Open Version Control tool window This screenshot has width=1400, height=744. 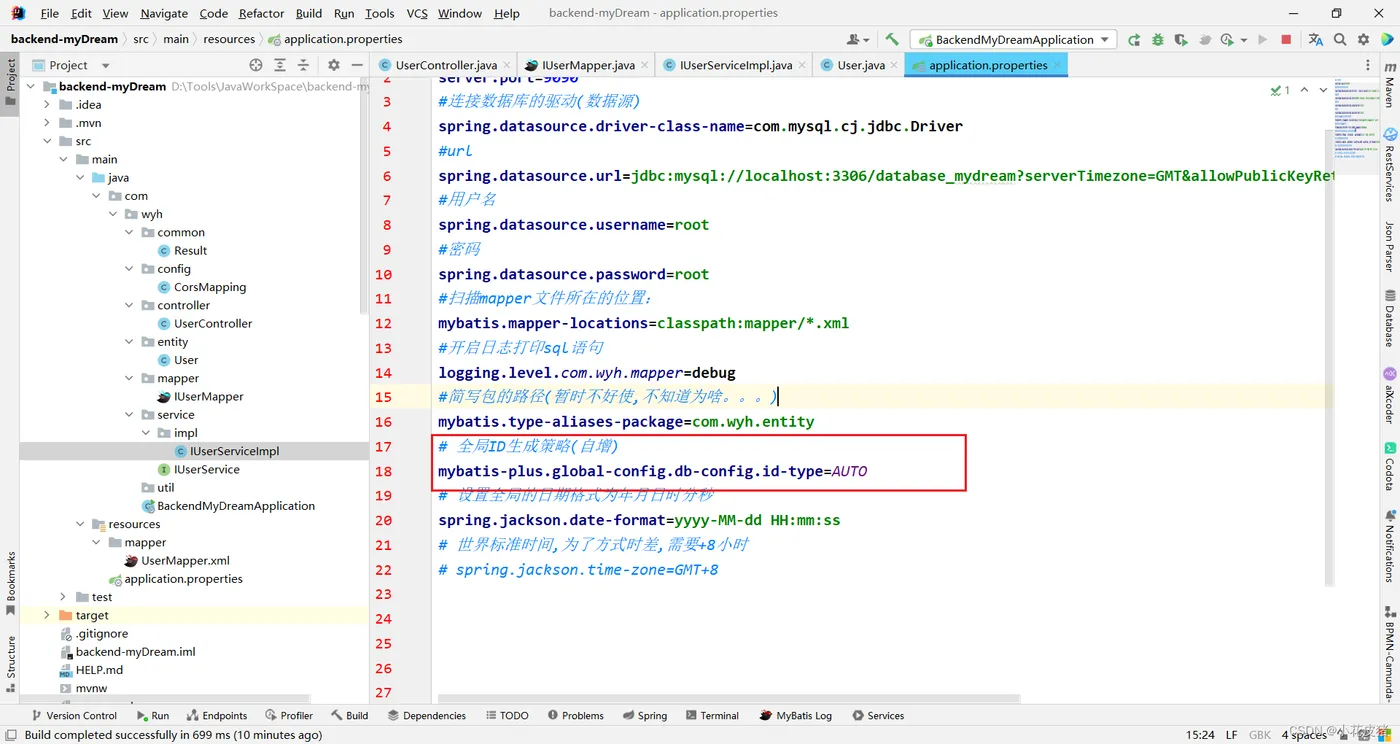click(74, 715)
